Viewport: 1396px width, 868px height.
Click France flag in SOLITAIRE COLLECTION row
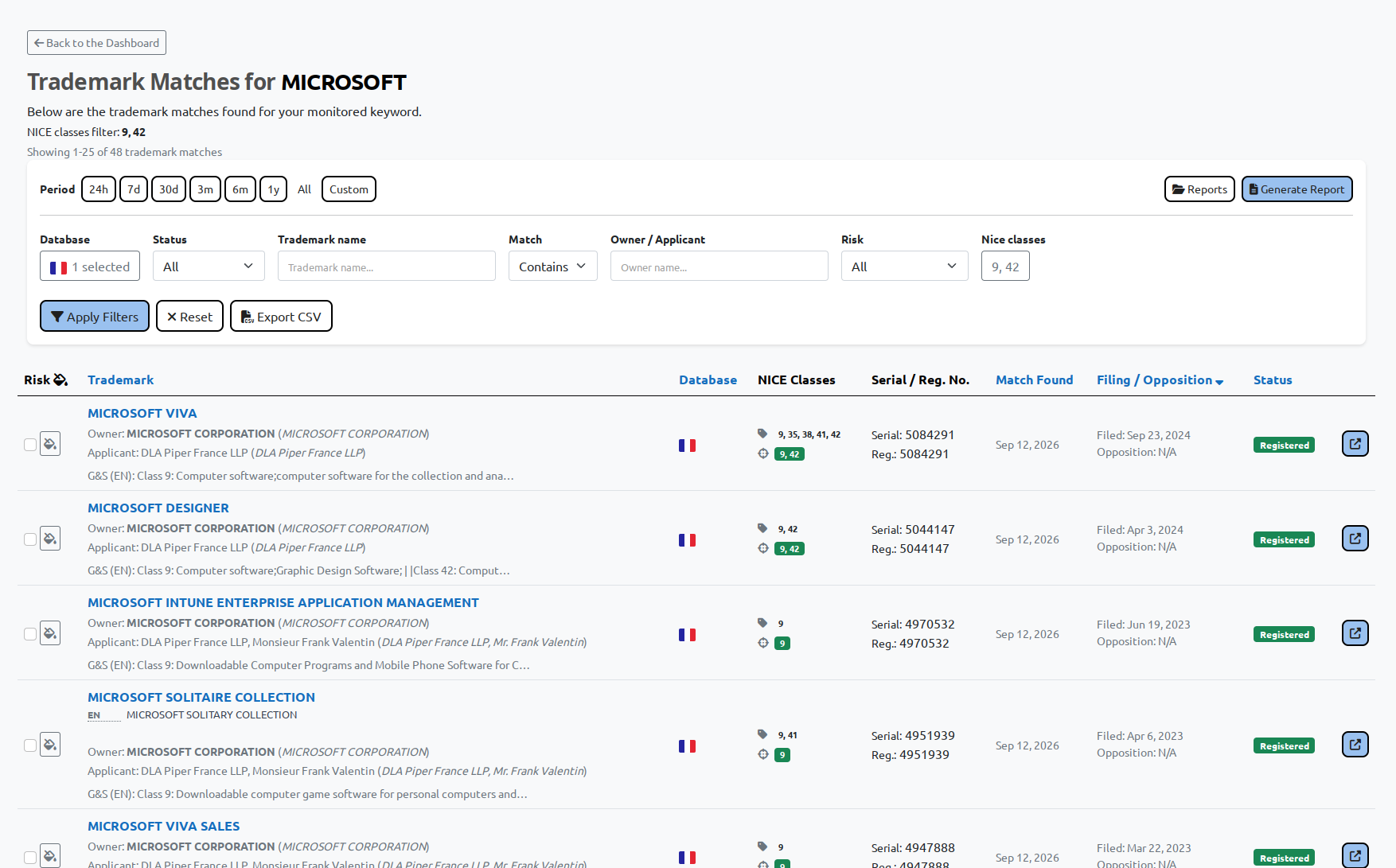687,746
